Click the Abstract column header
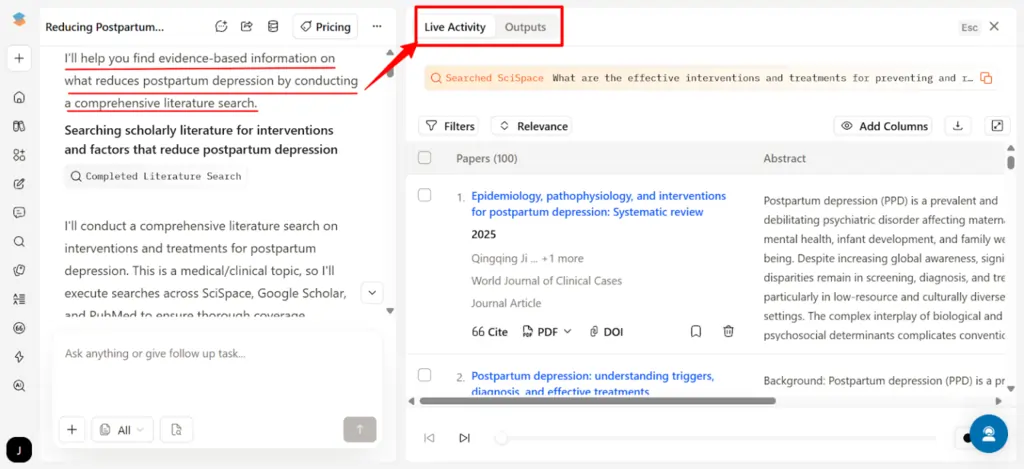1024x469 pixels. point(784,158)
